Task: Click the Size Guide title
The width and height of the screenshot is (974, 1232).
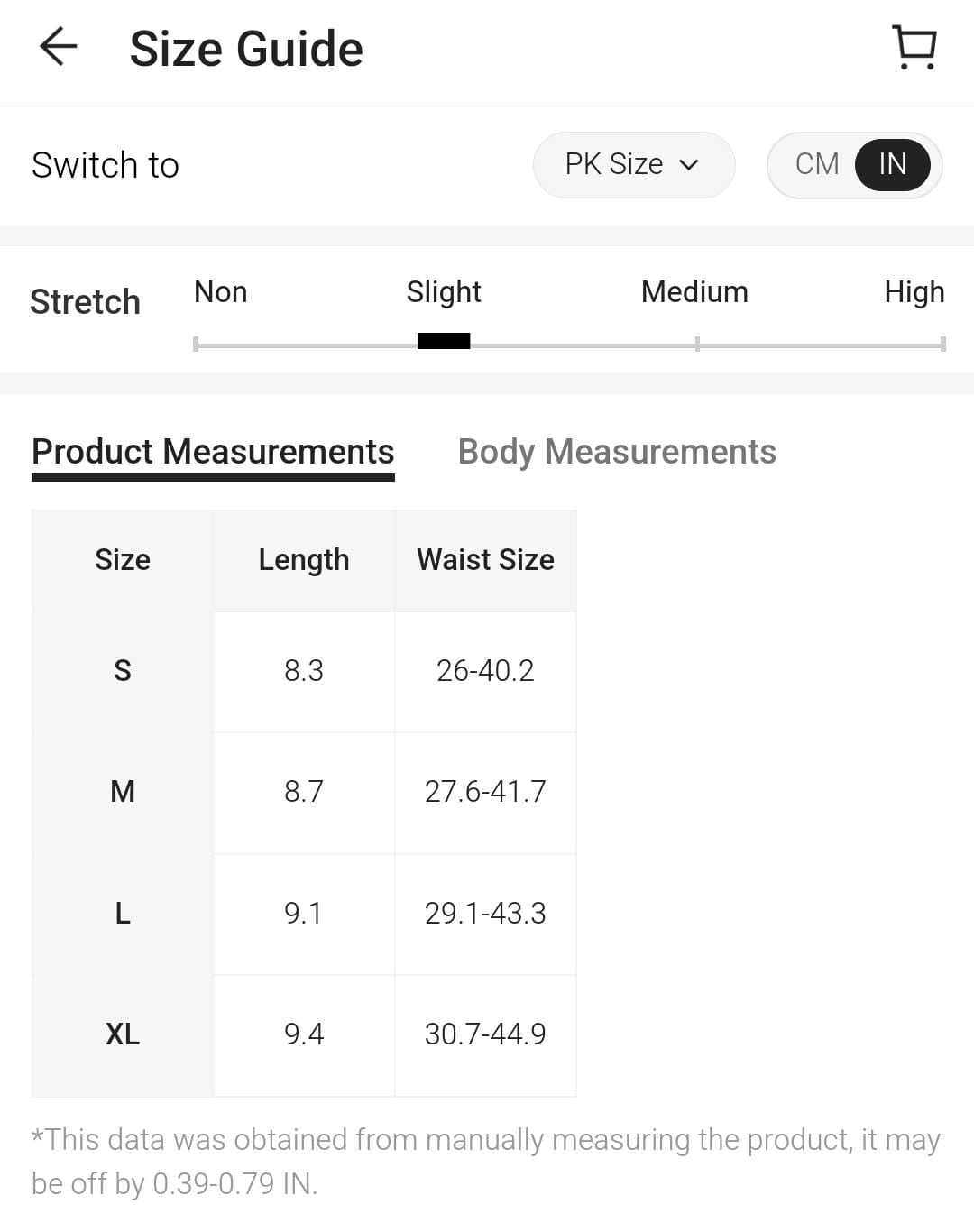Action: (x=246, y=49)
